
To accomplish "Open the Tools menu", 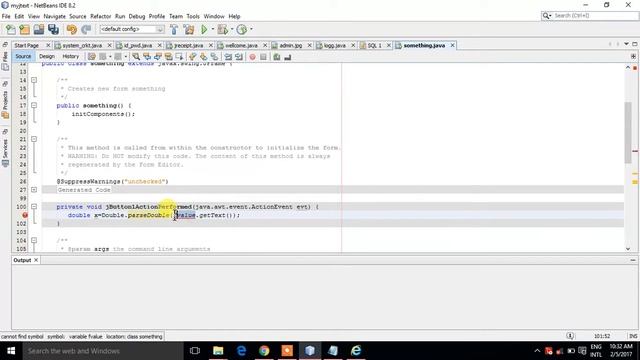I will click(x=193, y=16).
